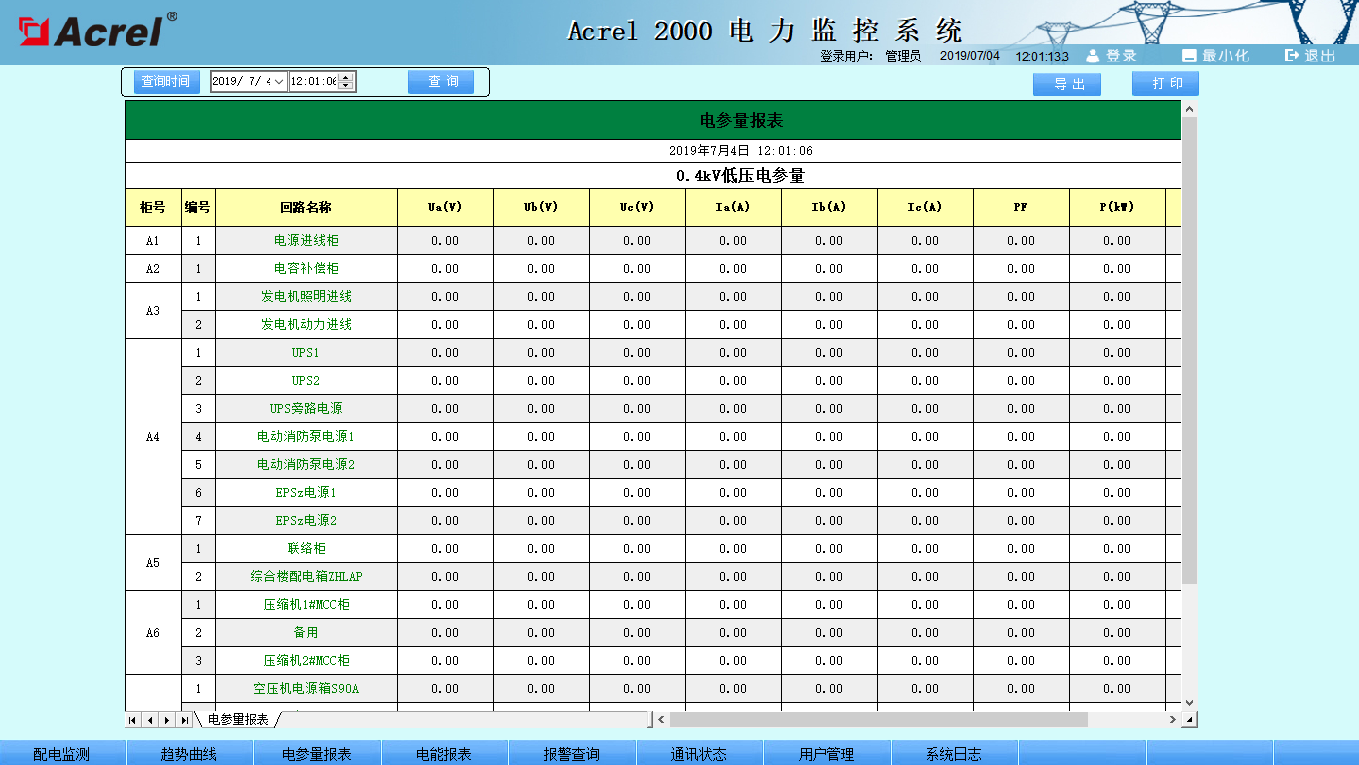Open the query date dropdown
The image size is (1359, 765).
(278, 82)
